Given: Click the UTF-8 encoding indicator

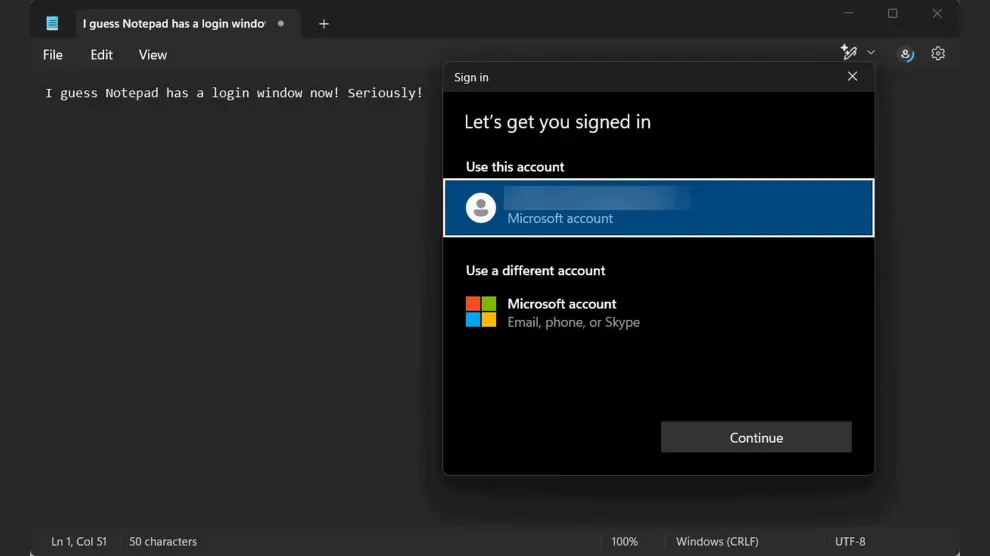Looking at the screenshot, I should tap(849, 541).
